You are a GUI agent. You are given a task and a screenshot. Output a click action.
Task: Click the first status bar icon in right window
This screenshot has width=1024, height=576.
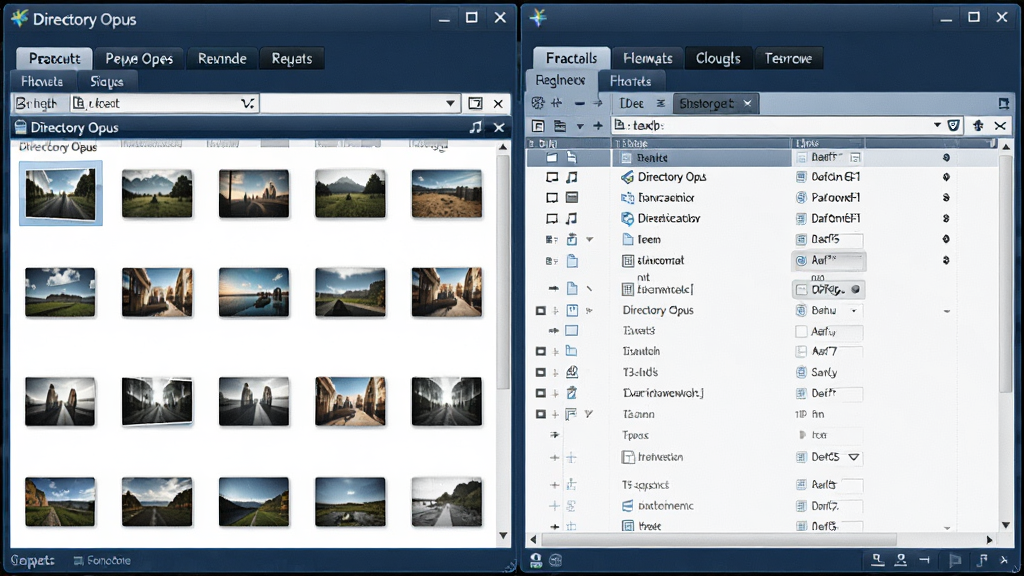[x=536, y=560]
